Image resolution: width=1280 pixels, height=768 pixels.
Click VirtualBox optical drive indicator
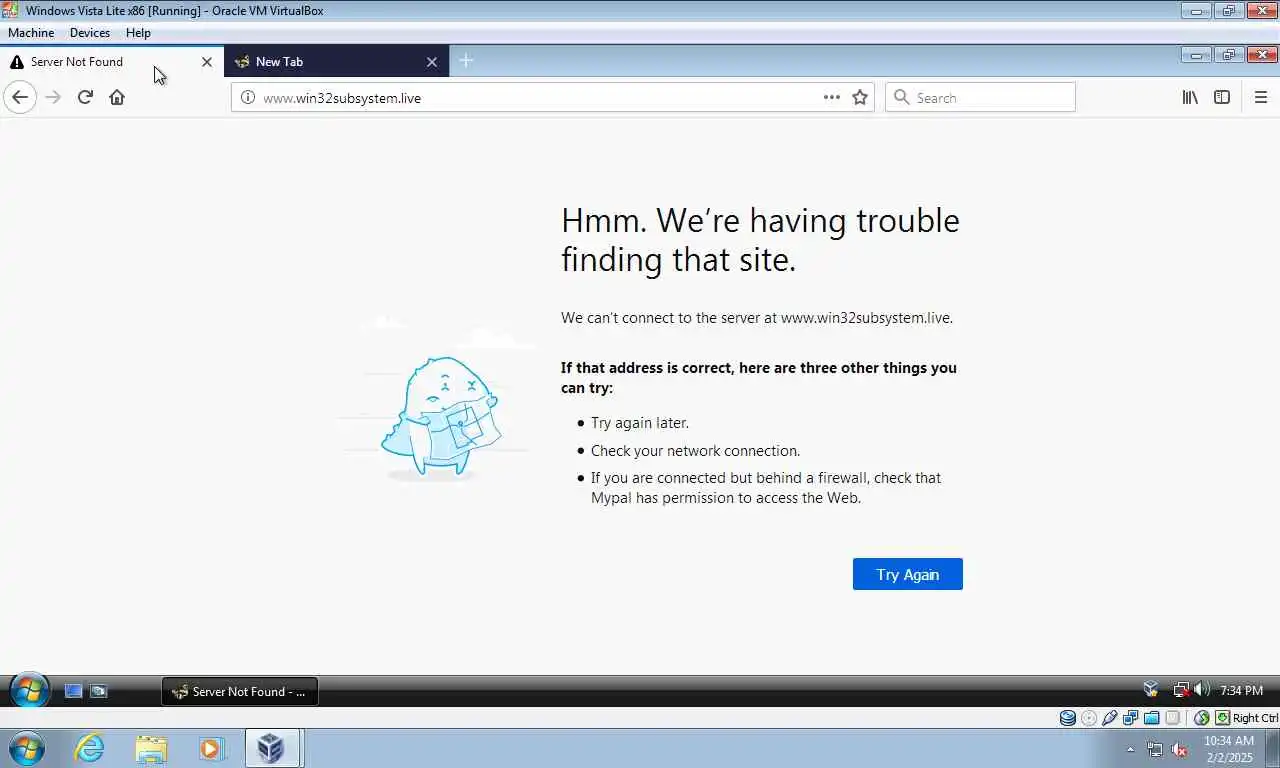tap(1089, 718)
